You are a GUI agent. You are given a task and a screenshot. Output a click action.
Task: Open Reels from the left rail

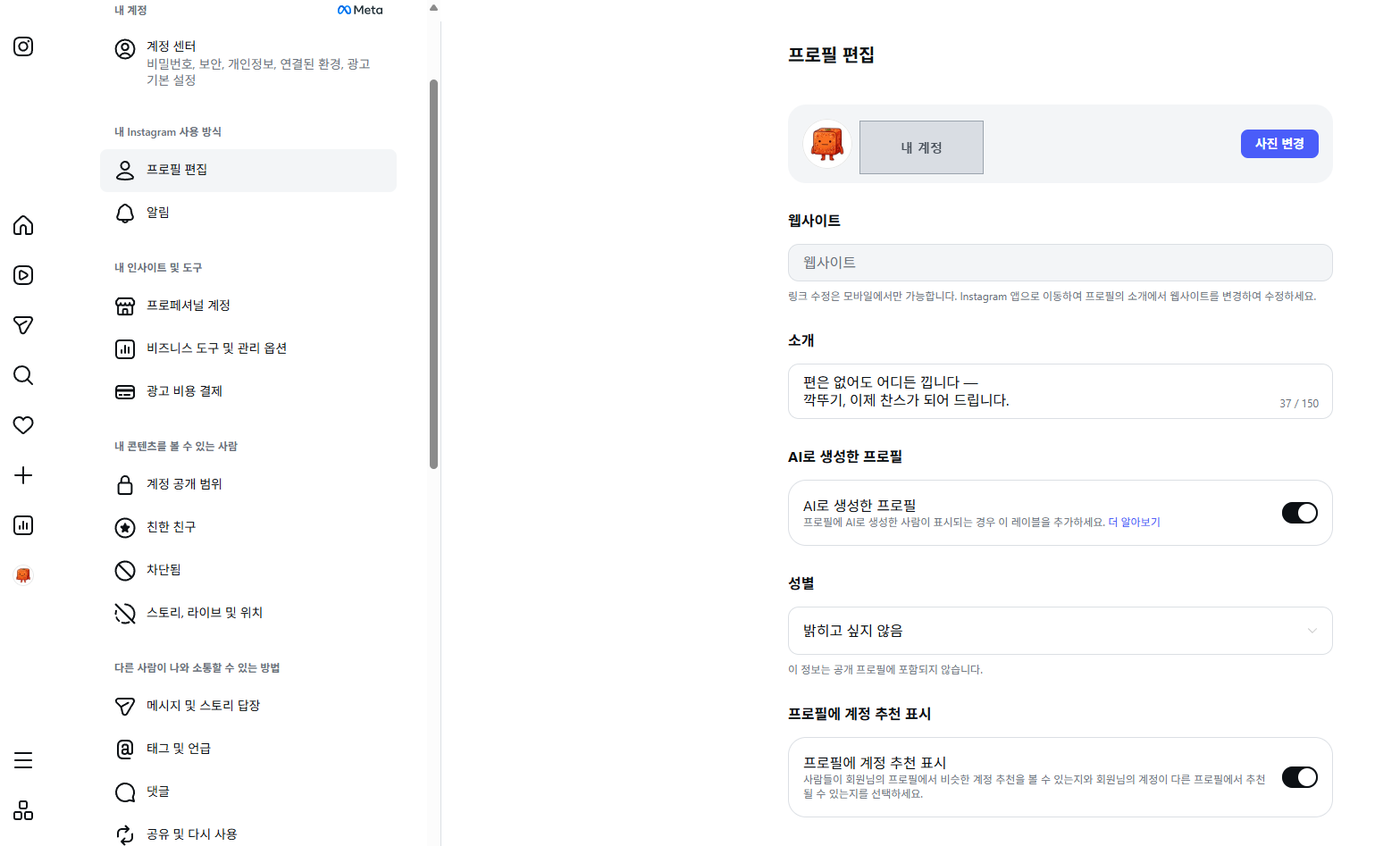[x=23, y=275]
